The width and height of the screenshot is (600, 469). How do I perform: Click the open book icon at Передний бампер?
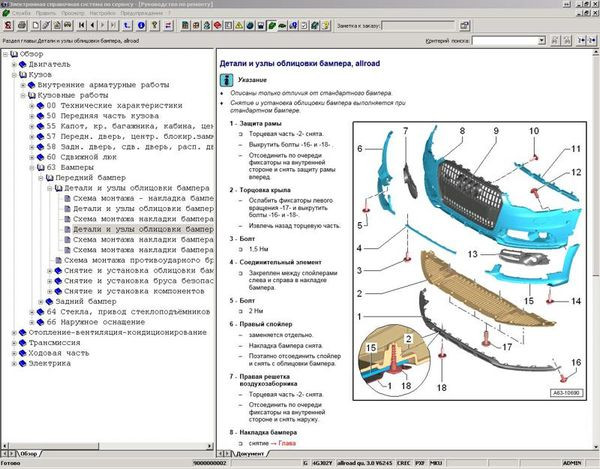(x=48, y=177)
